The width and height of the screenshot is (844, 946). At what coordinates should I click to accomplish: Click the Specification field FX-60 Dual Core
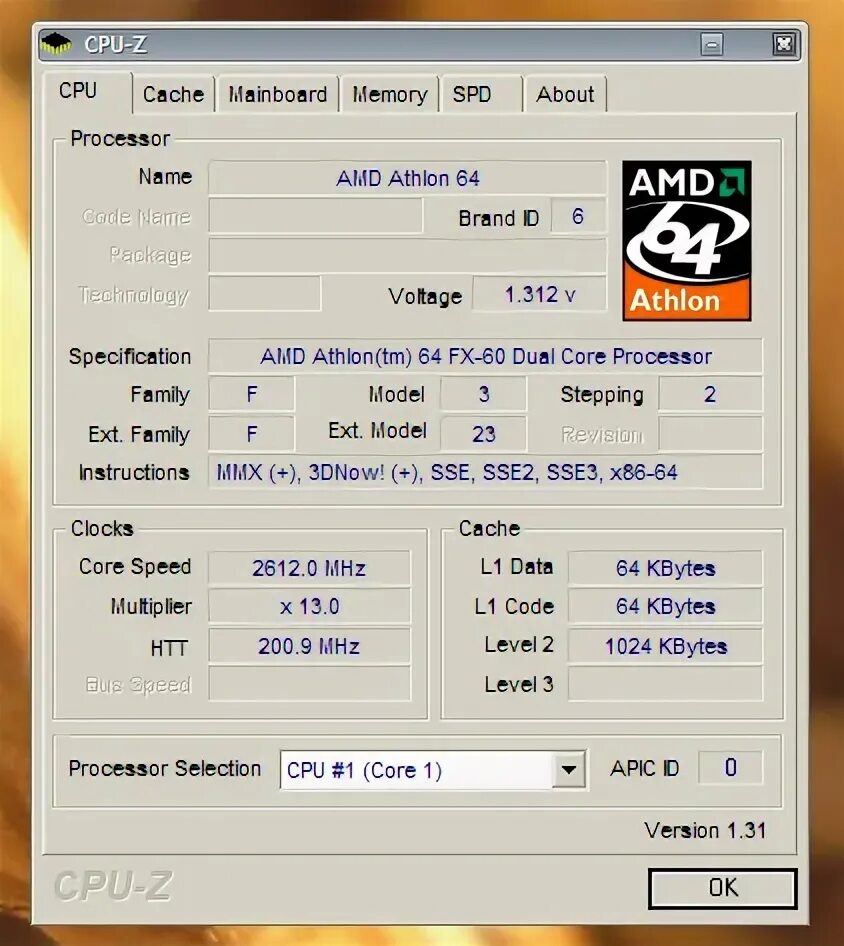coord(485,356)
